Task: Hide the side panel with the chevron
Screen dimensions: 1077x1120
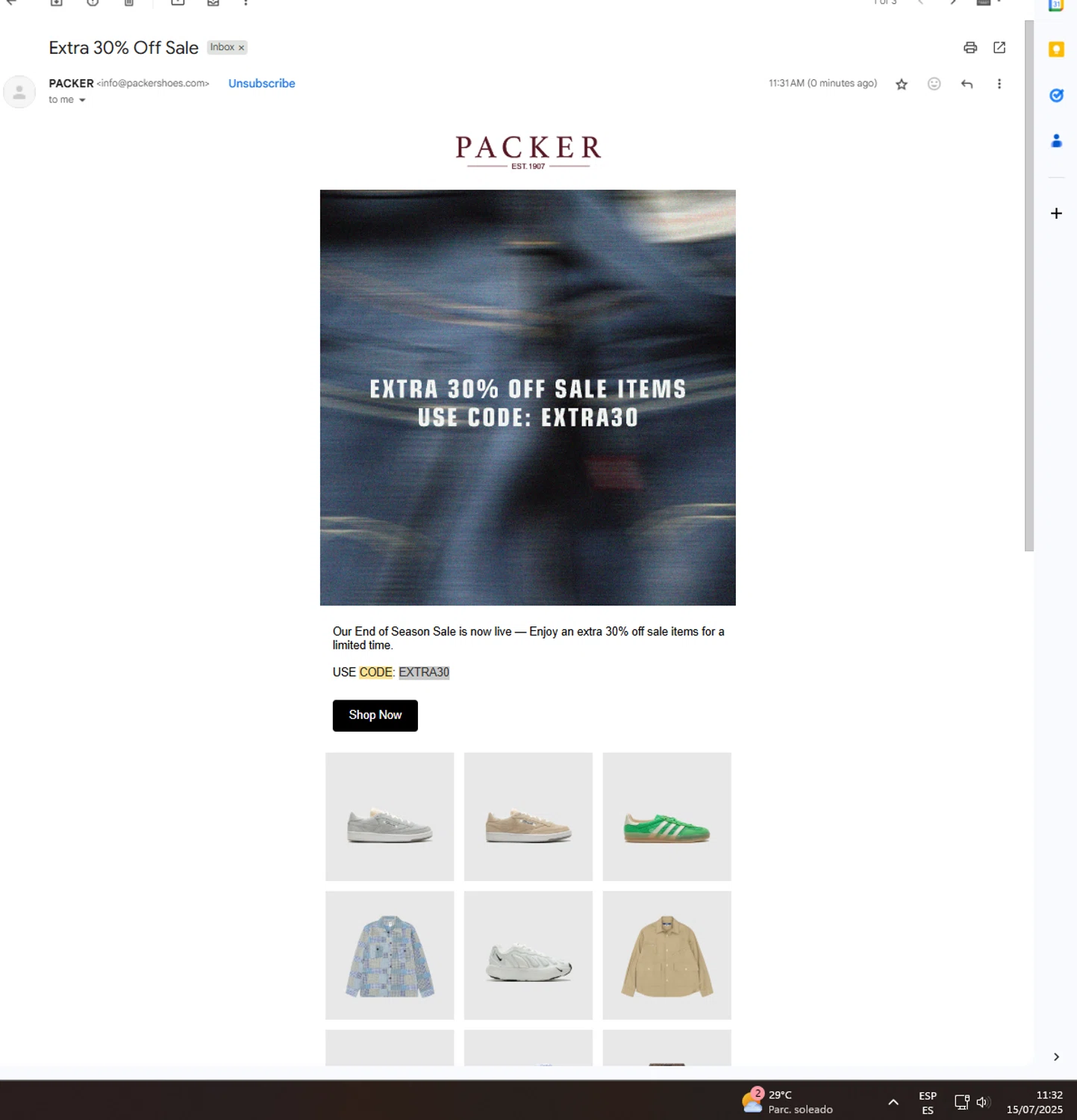Action: click(1056, 1057)
